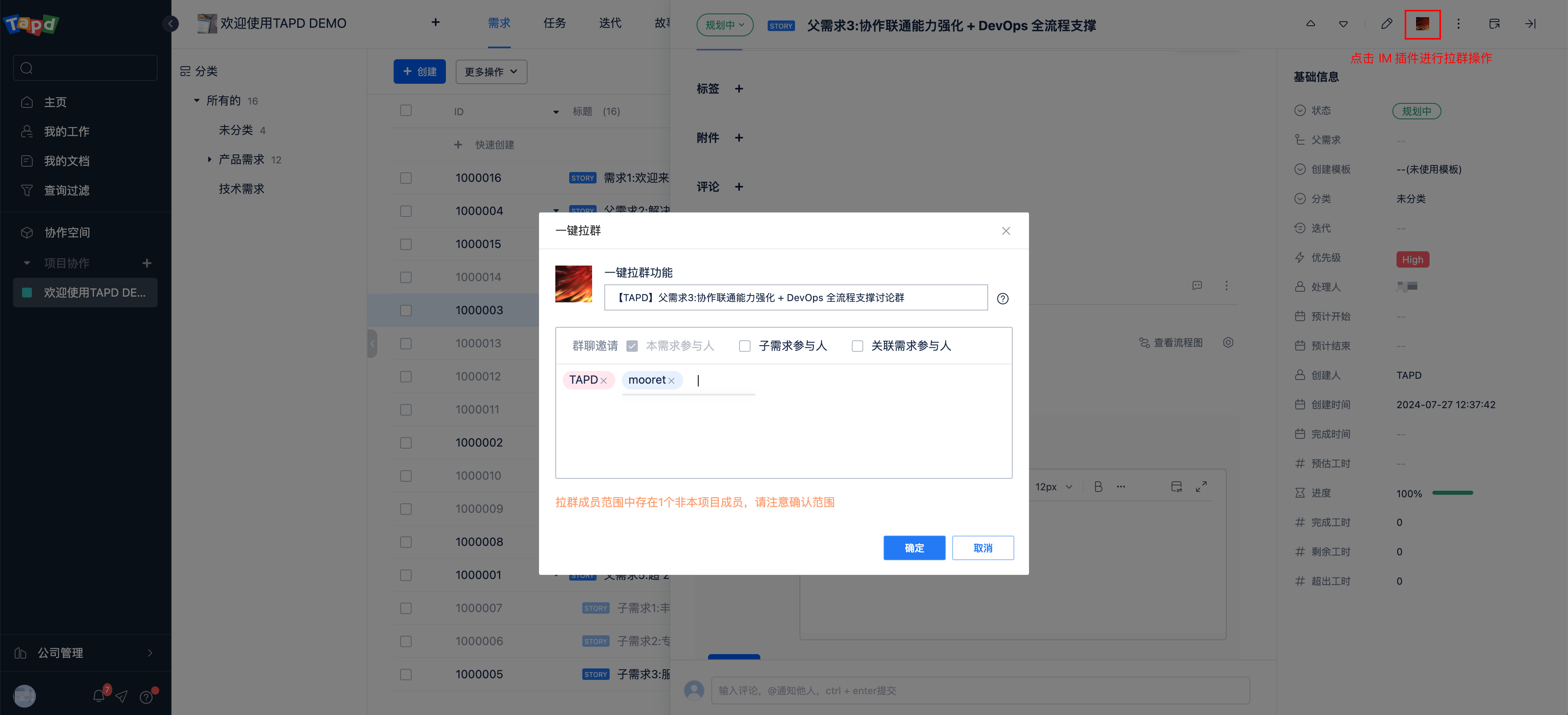Click 确定 to confirm group creation
This screenshot has width=1568, height=715.
(914, 548)
